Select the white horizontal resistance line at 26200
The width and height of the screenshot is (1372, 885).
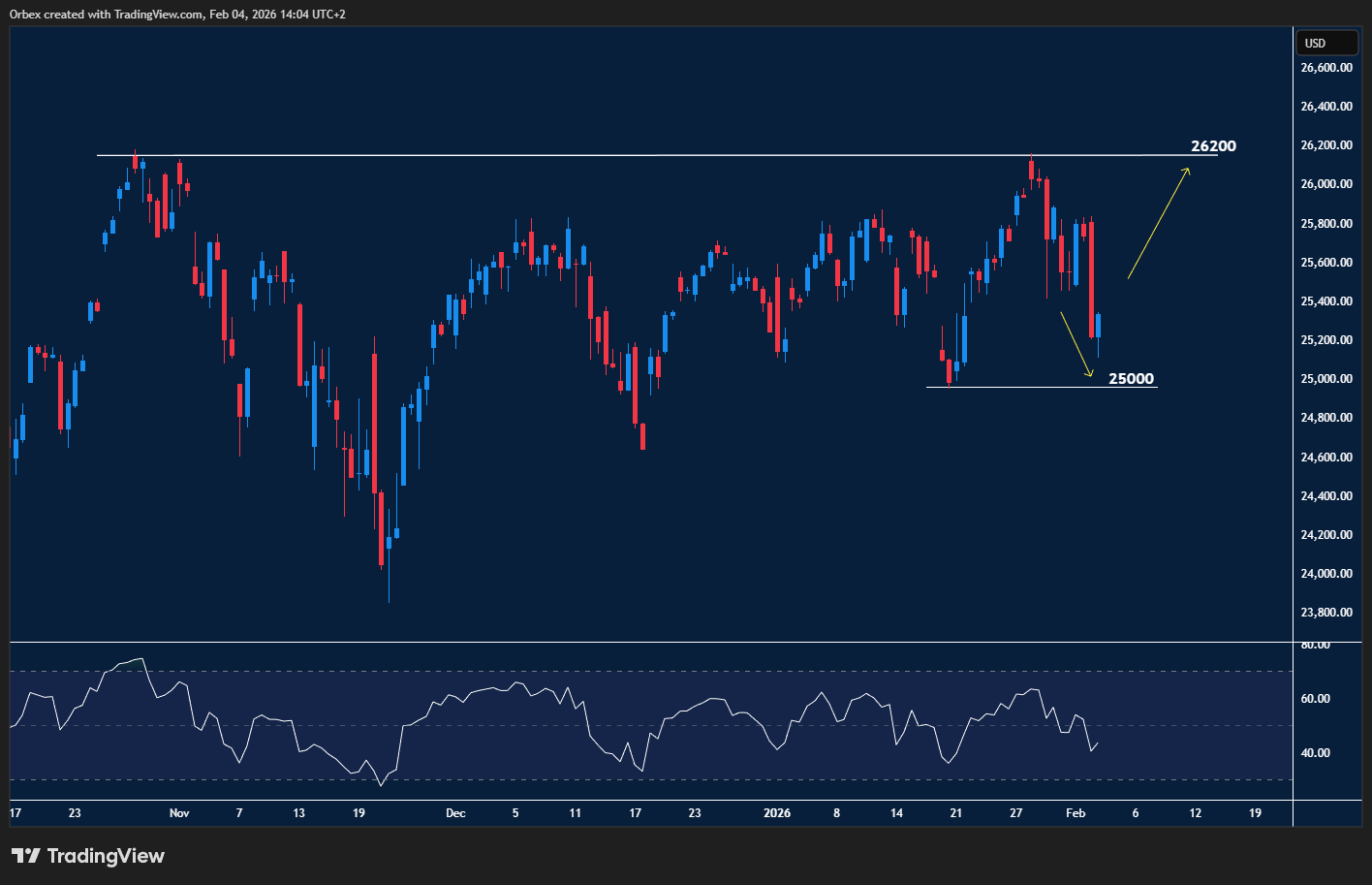(x=581, y=155)
